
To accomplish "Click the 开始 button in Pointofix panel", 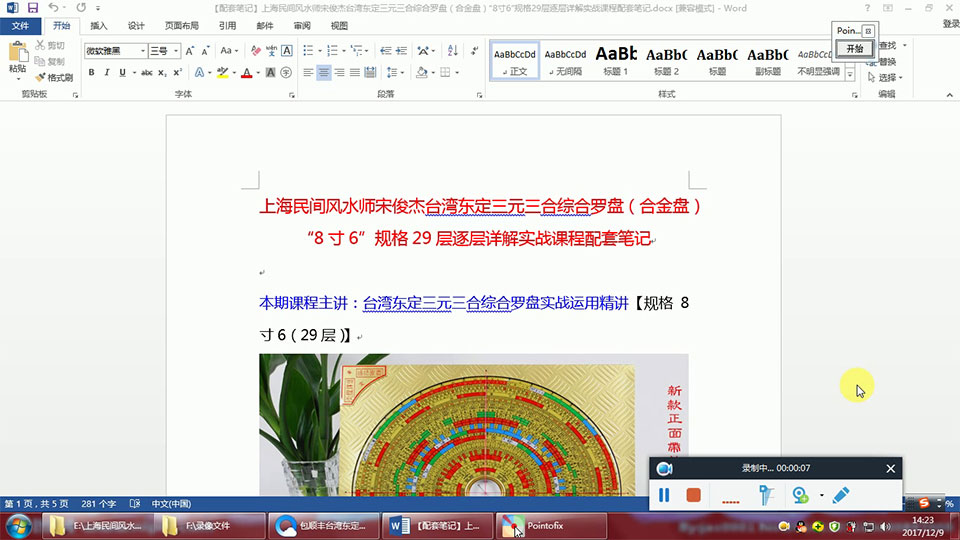I will (x=855, y=48).
